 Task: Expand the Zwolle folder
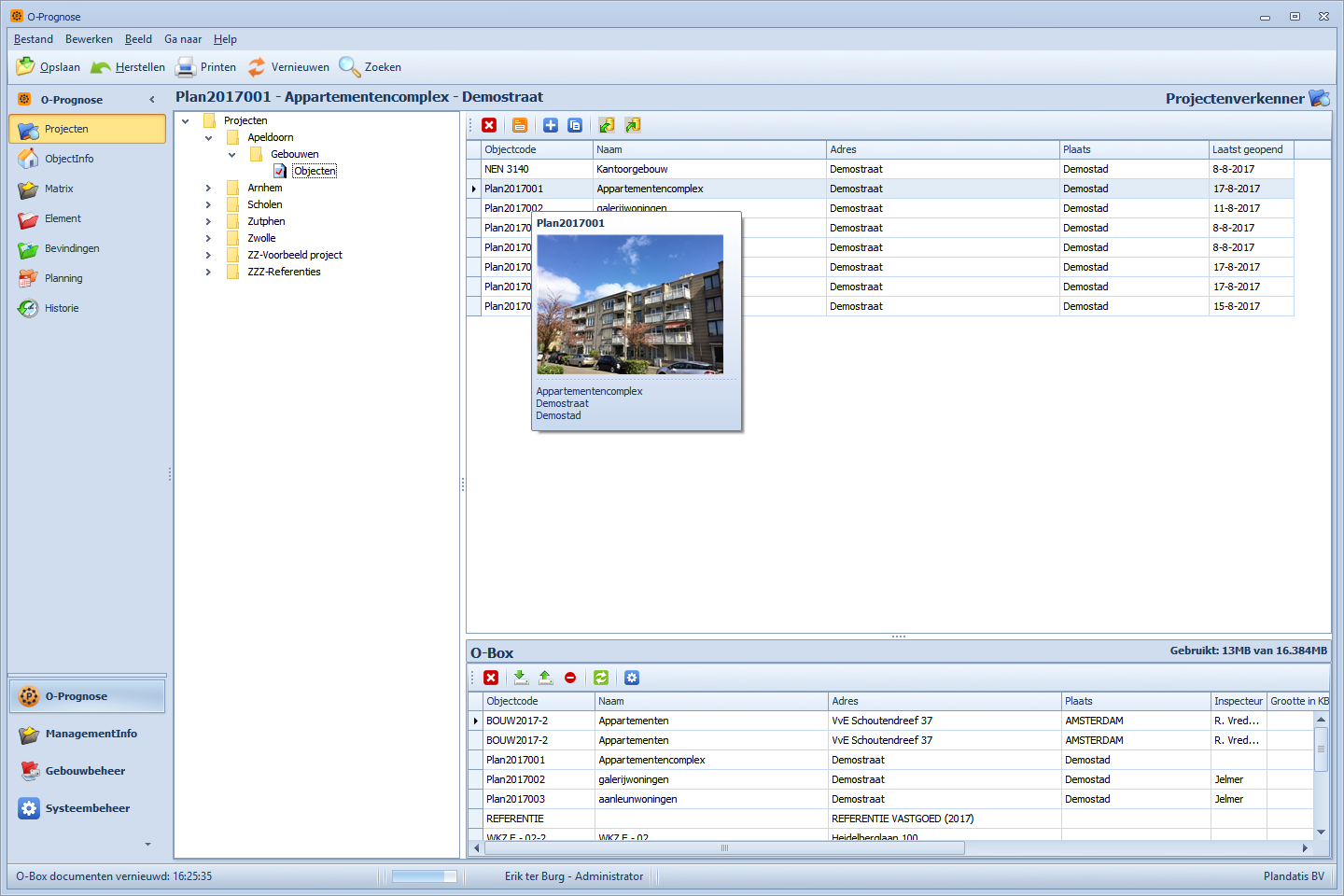(x=208, y=238)
